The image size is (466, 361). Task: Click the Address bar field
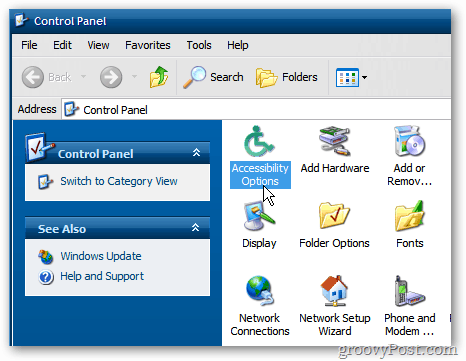(x=256, y=109)
